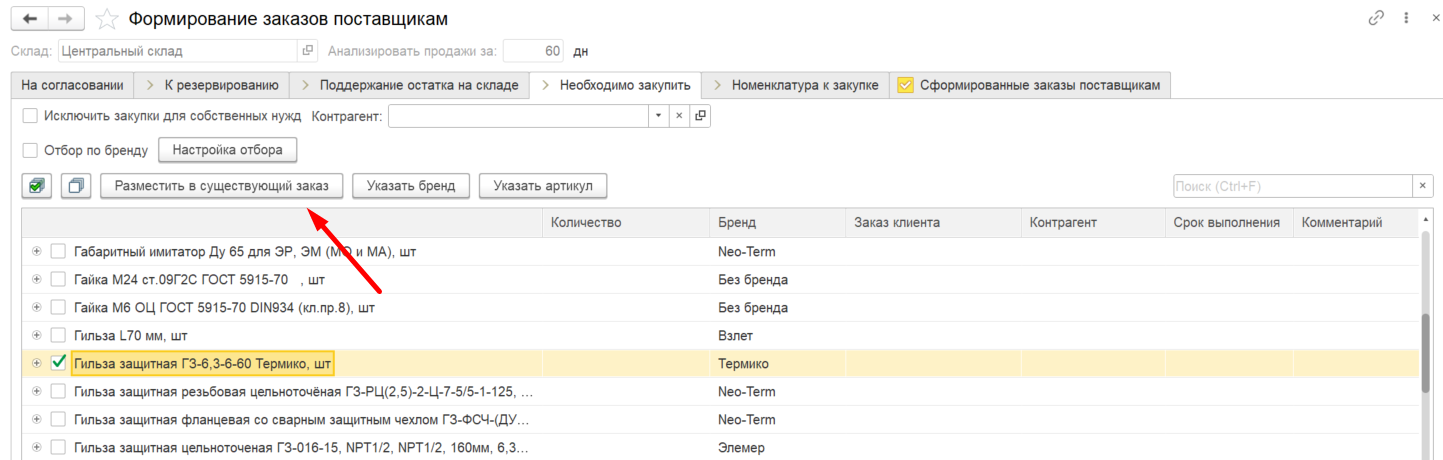Focus the 'Поиск (Ctrl+F)' search field

point(1292,186)
